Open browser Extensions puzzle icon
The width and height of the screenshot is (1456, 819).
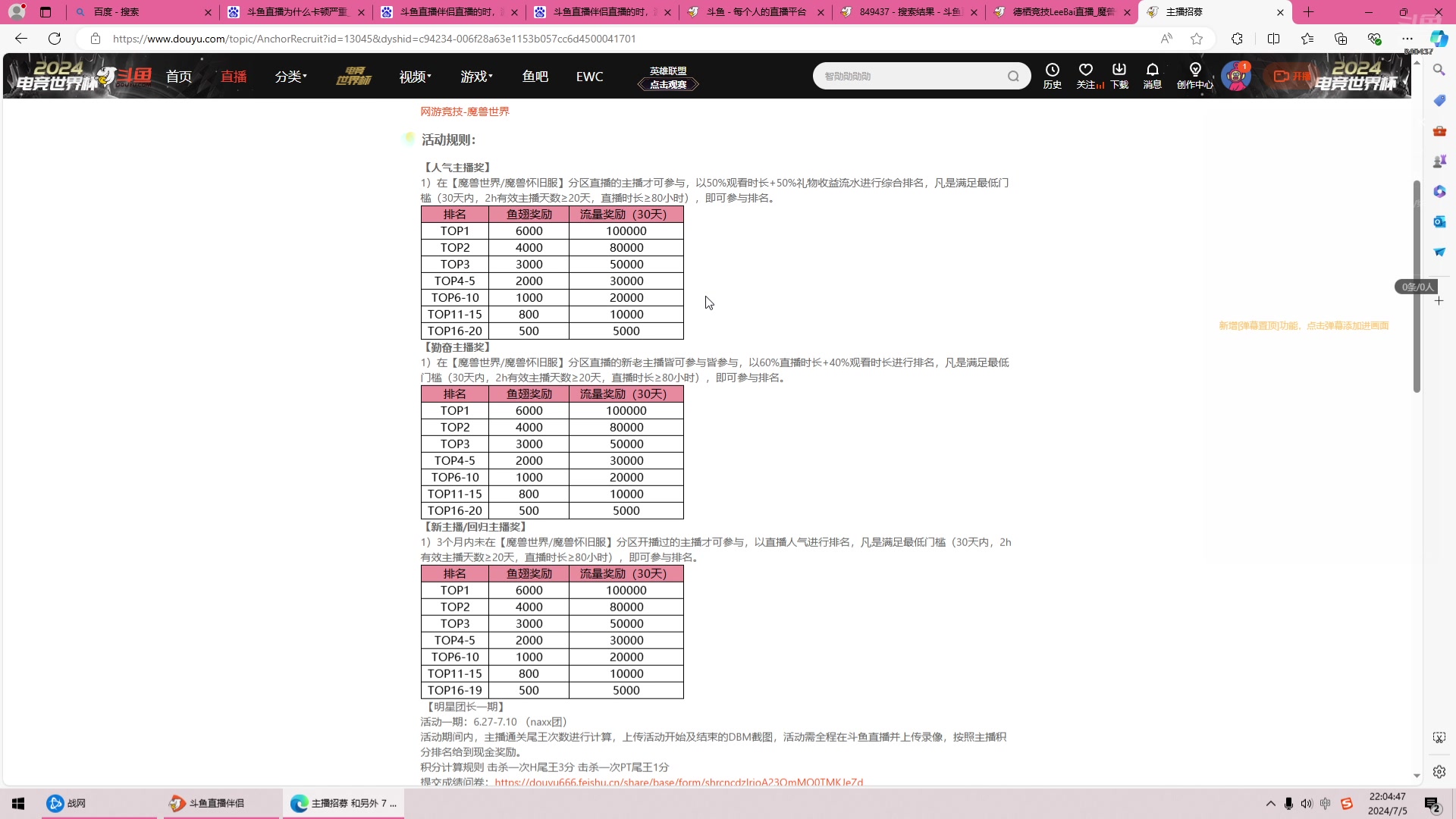1237,39
